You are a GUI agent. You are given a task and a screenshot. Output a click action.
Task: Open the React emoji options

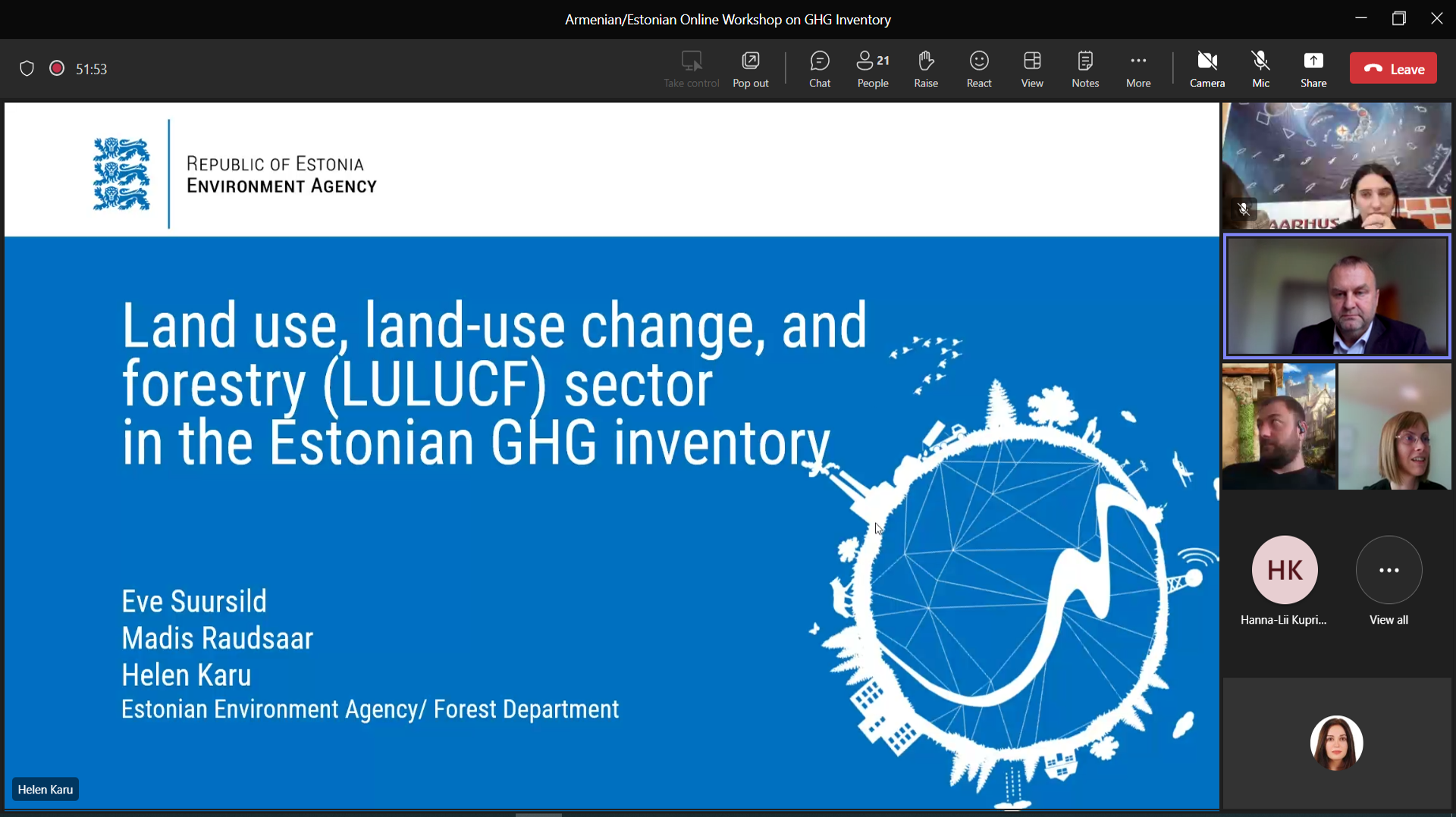978,69
